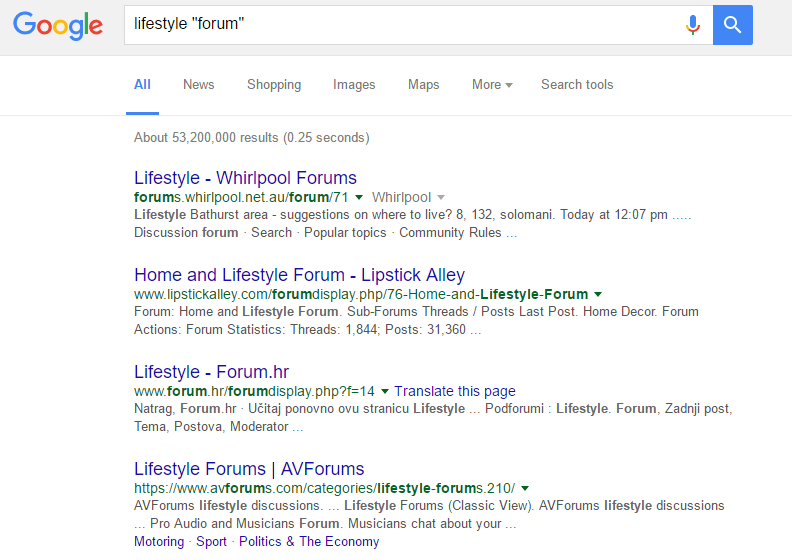Open the Motoring sitelink
Screen dimensions: 792x560
pos(159,541)
